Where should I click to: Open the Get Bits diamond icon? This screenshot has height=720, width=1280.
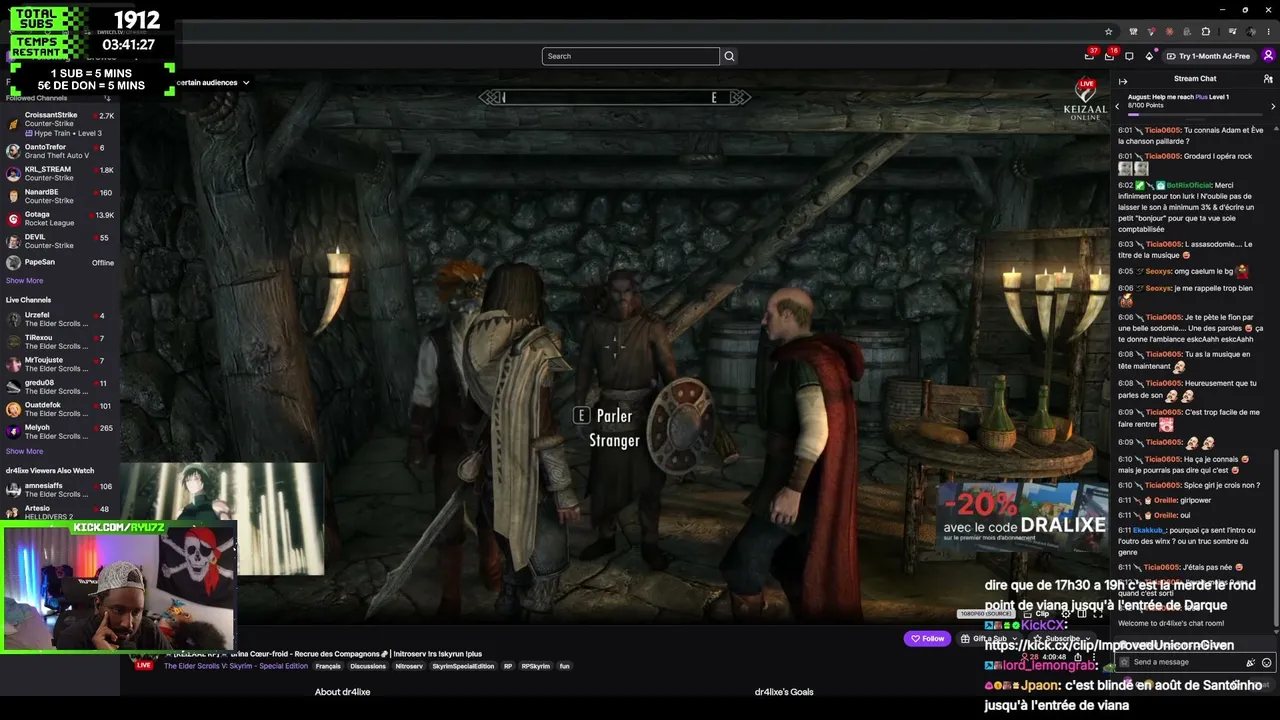click(x=1149, y=56)
